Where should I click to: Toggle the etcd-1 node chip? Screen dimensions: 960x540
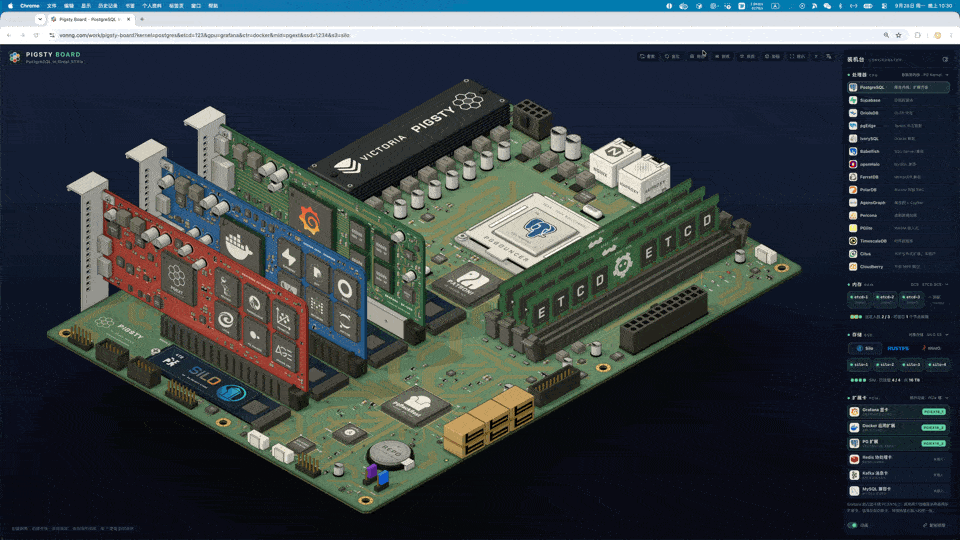[x=859, y=299]
